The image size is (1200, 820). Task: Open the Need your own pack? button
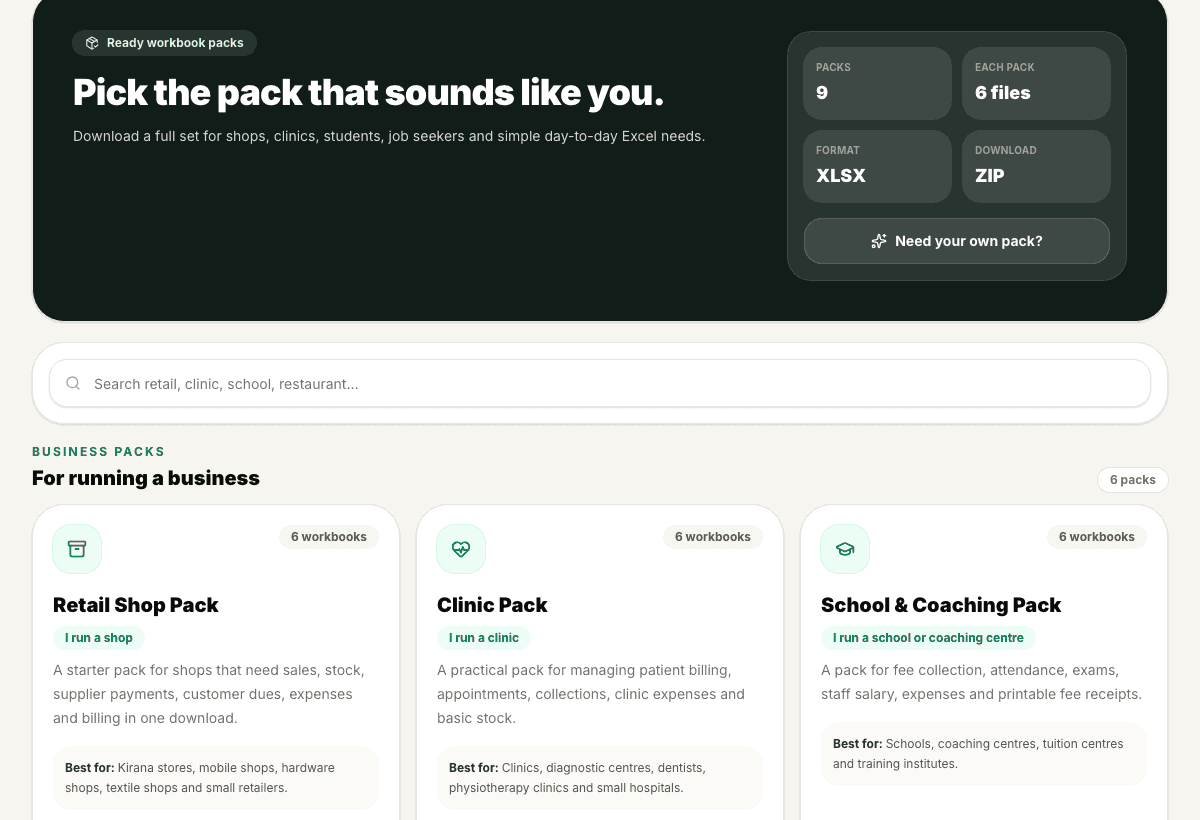coord(957,241)
